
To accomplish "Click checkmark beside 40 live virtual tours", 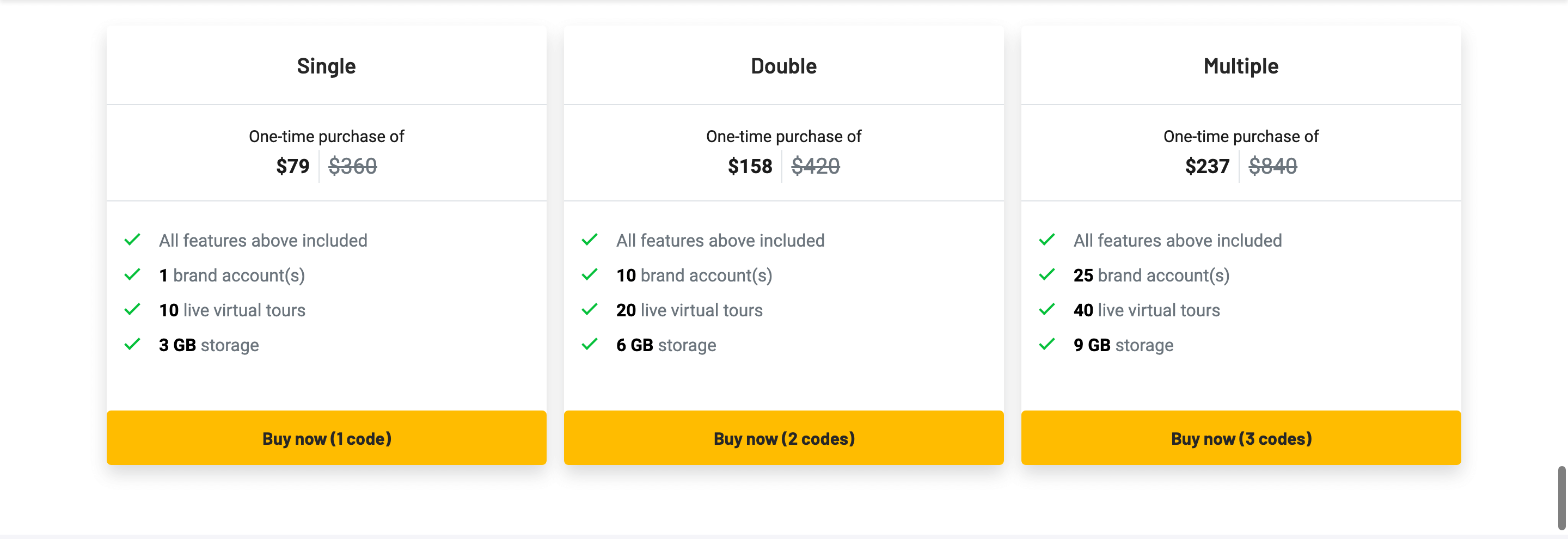I will (x=1047, y=310).
